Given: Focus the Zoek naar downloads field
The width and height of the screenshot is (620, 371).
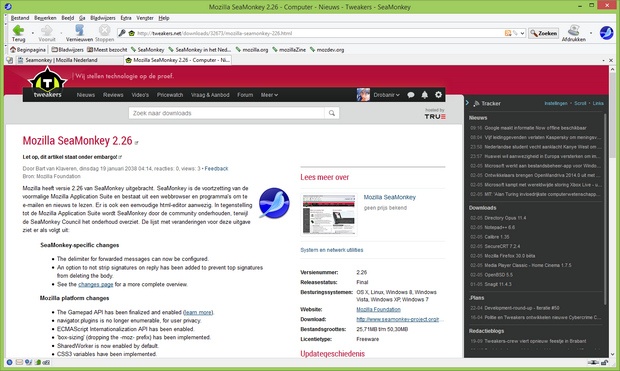Looking at the screenshot, I should [x=226, y=113].
